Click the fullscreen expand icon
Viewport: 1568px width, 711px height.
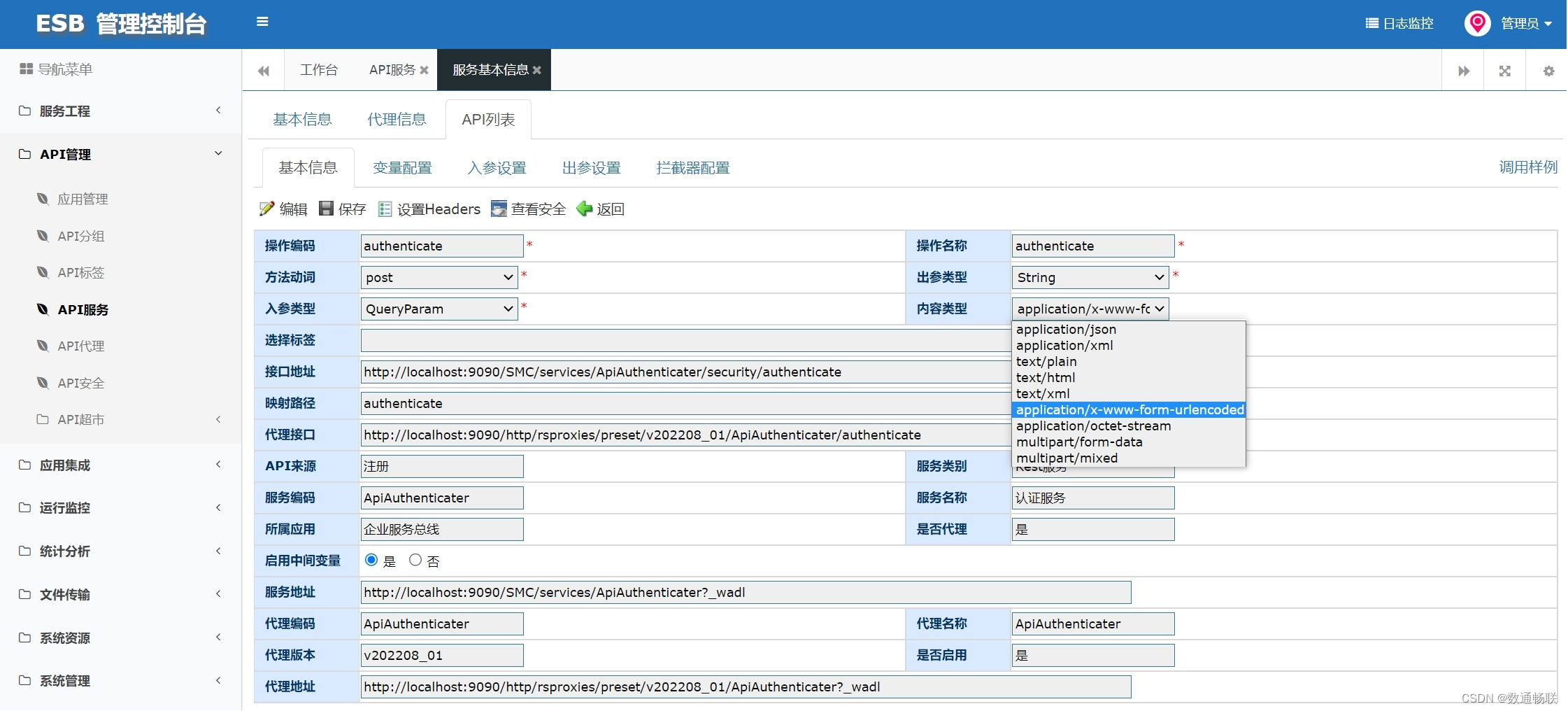pos(1505,71)
